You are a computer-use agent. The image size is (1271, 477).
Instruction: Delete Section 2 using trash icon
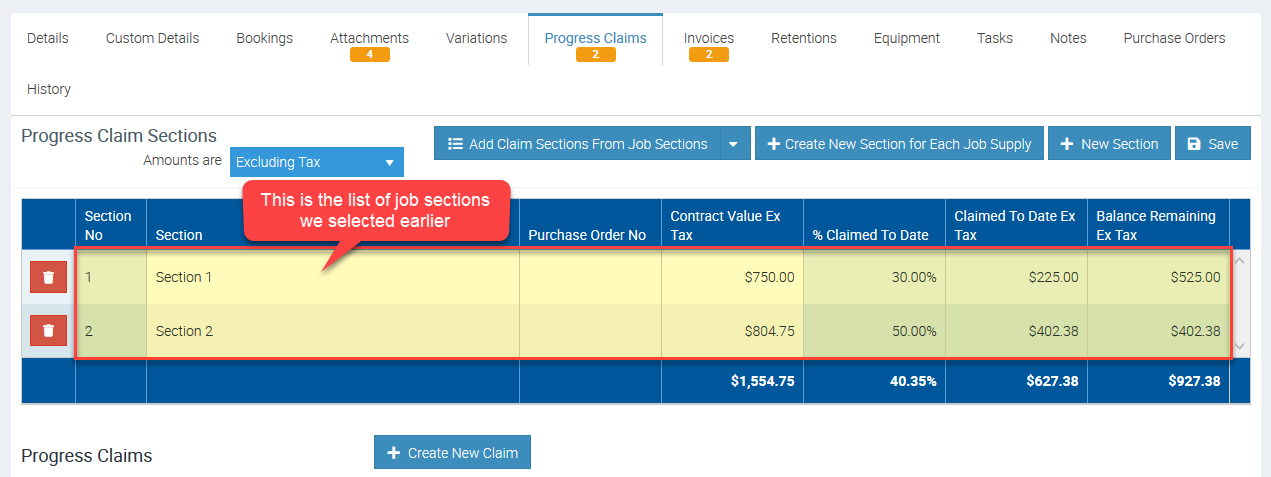point(48,331)
